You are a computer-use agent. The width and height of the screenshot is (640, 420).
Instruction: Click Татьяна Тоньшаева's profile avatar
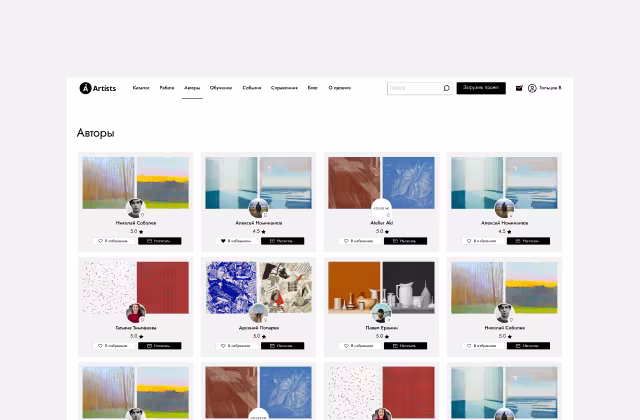(x=135, y=313)
